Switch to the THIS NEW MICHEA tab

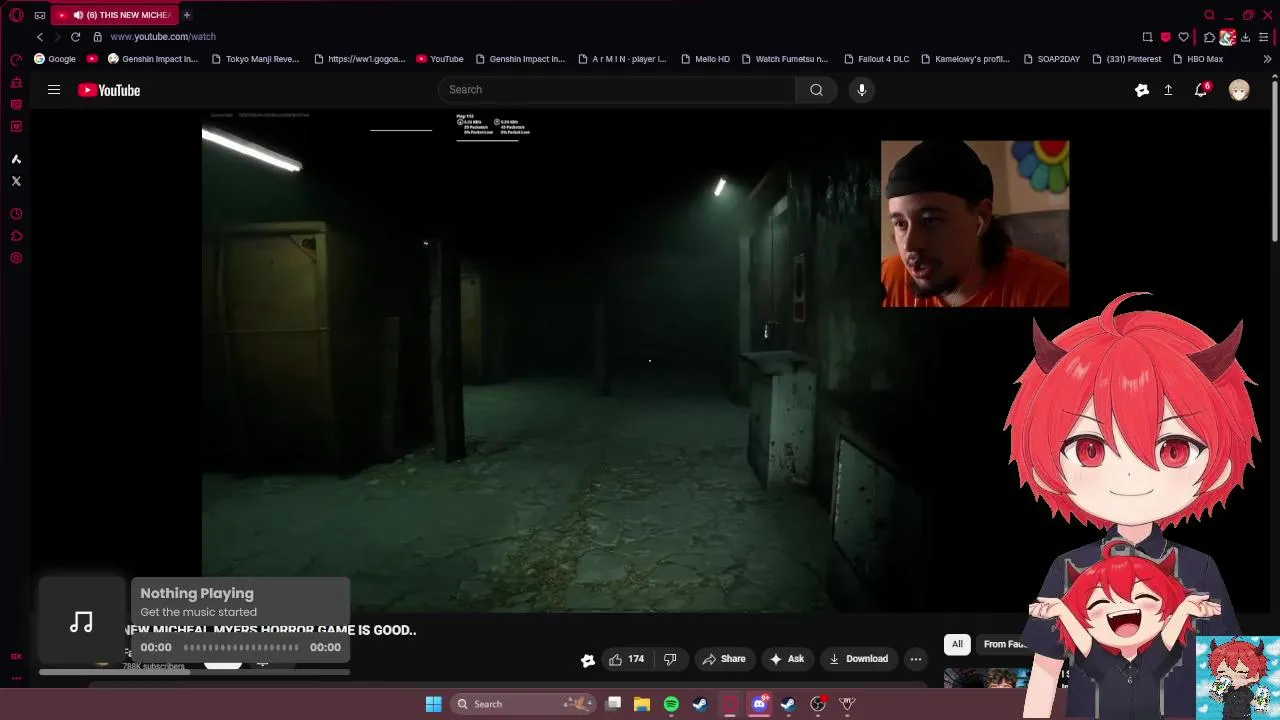(113, 15)
